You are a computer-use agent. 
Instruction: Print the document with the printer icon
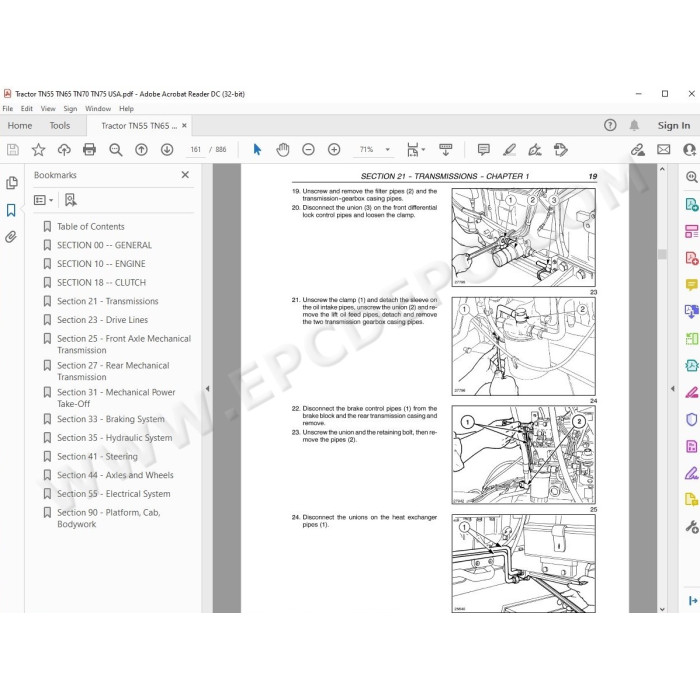90,150
